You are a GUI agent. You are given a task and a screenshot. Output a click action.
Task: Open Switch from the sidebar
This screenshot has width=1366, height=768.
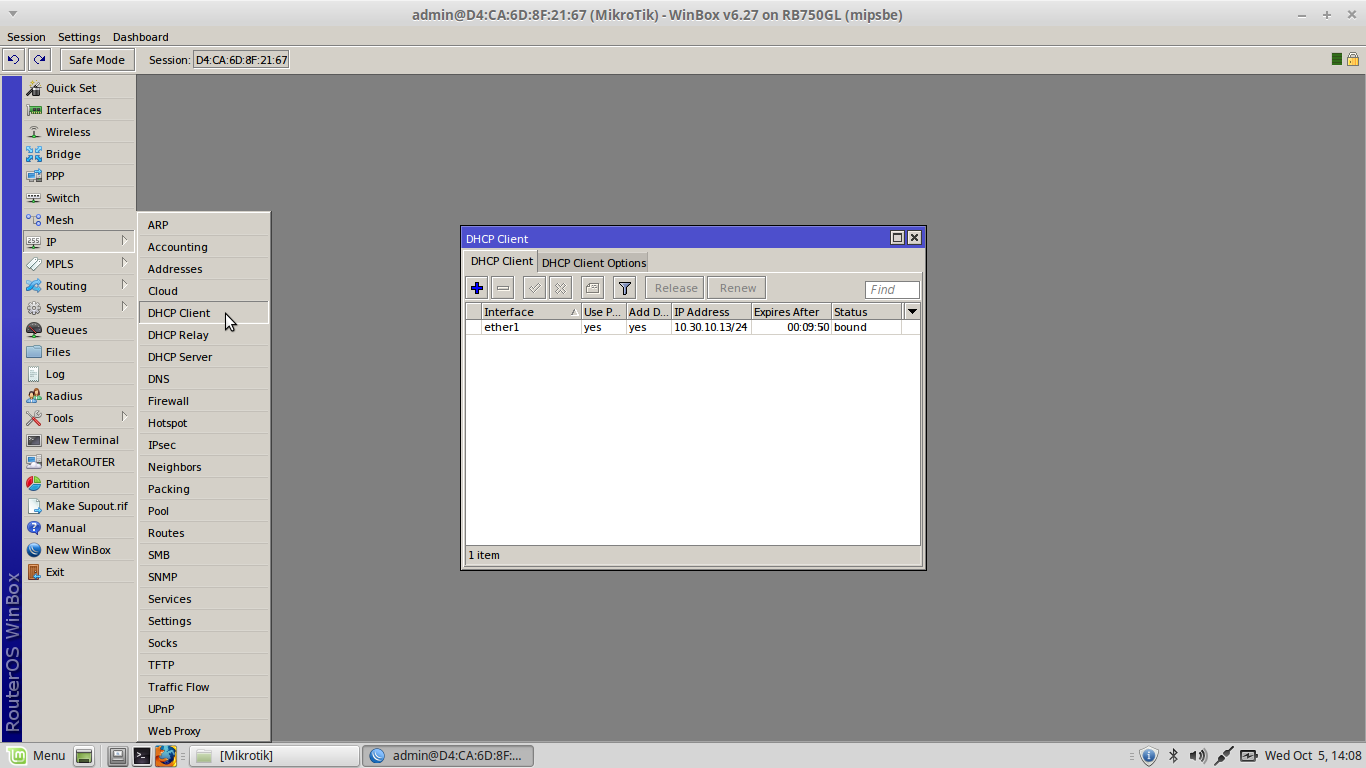tap(79, 198)
